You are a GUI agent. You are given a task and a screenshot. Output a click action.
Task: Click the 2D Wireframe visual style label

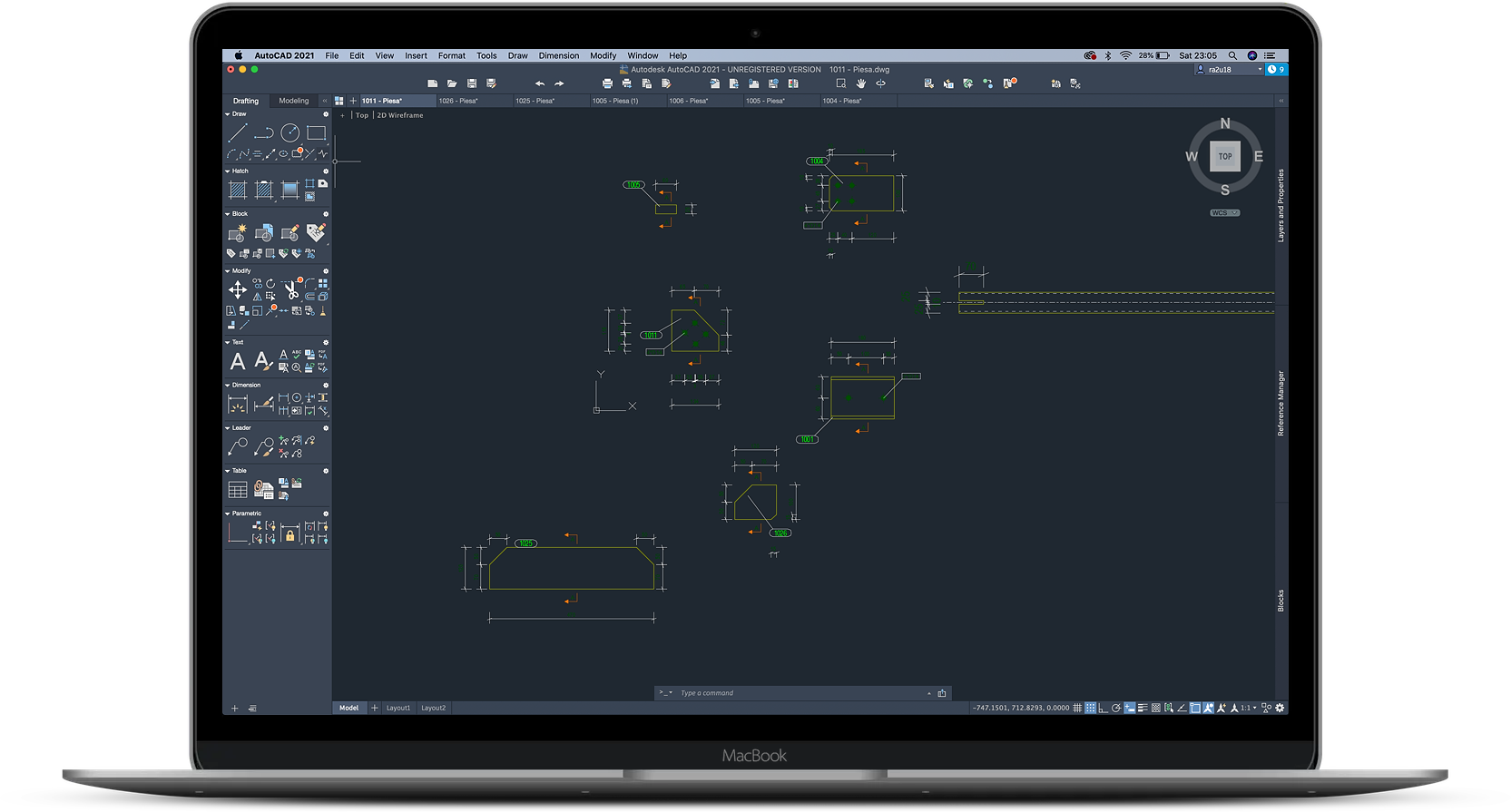pyautogui.click(x=400, y=115)
